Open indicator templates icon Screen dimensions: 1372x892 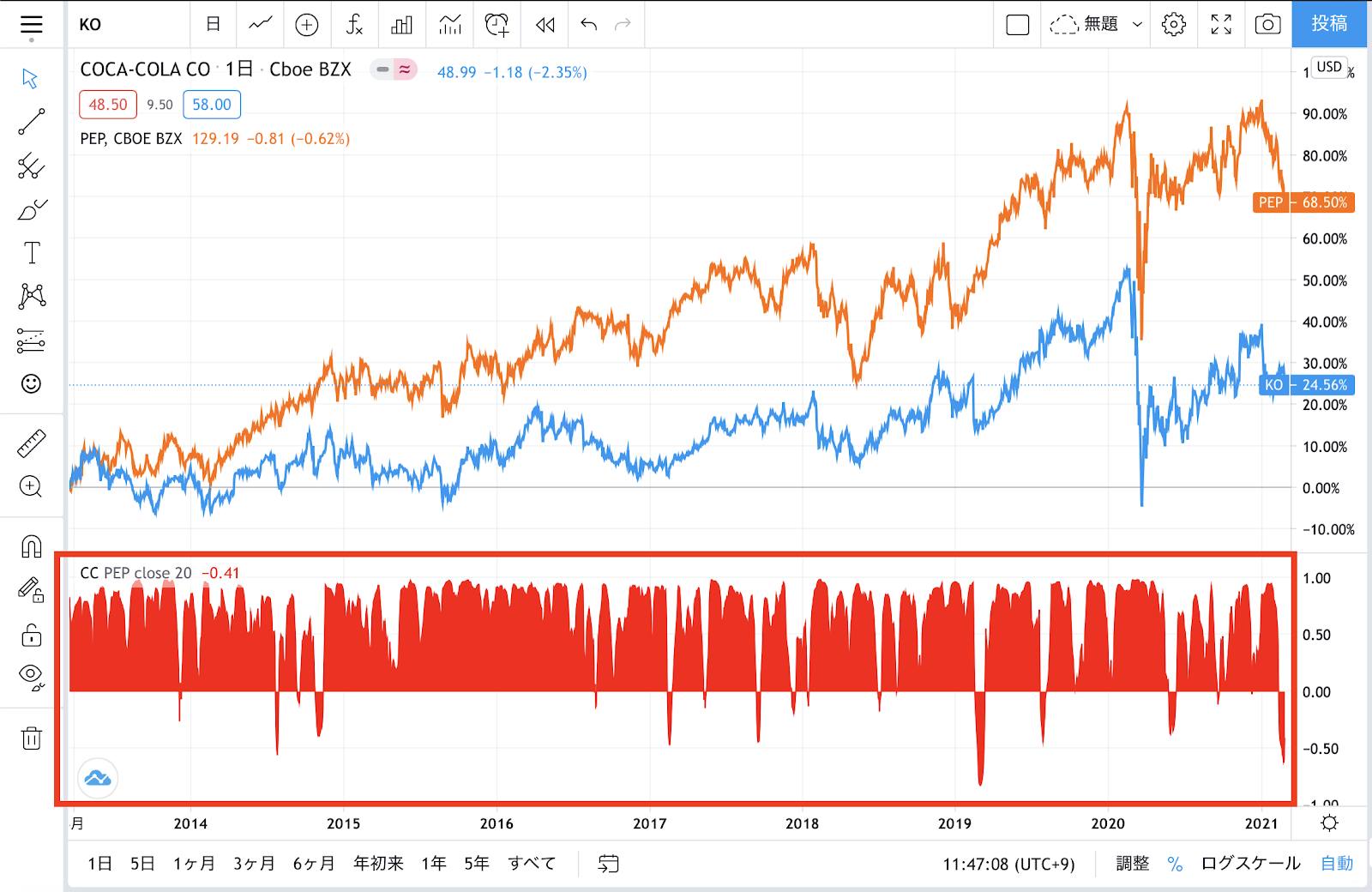(x=449, y=24)
